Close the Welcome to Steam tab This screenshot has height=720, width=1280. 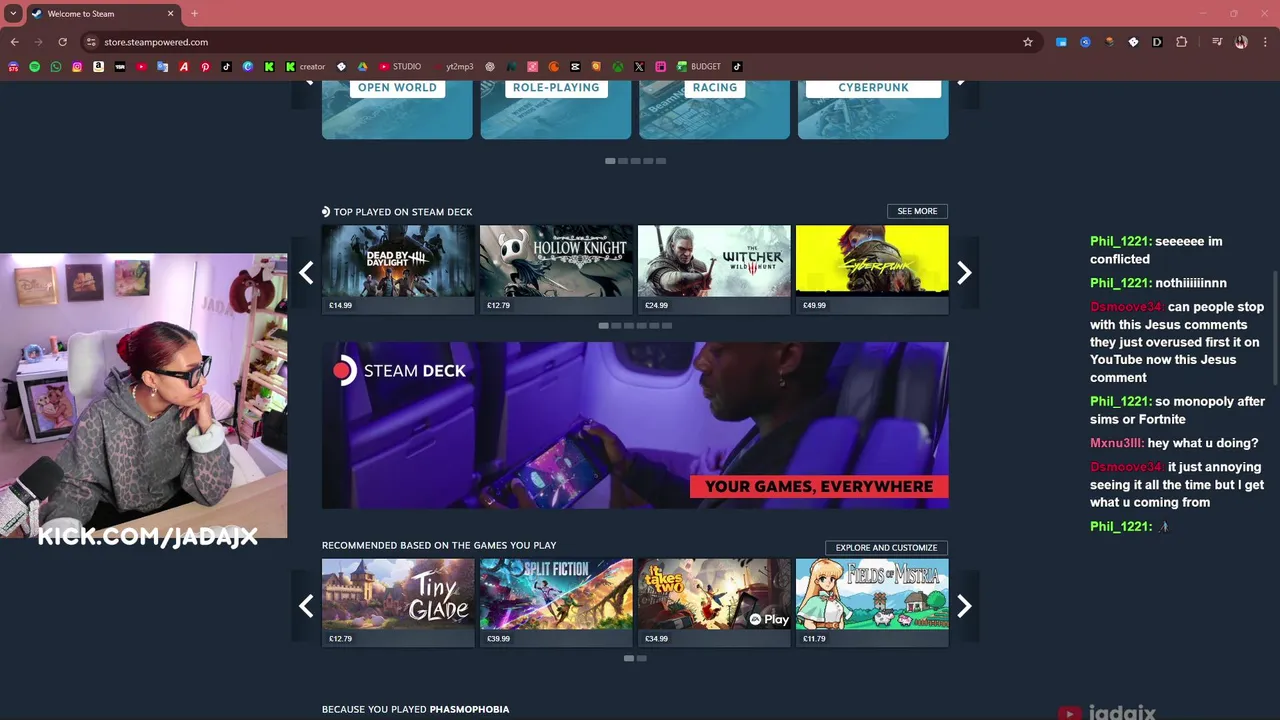pos(171,14)
